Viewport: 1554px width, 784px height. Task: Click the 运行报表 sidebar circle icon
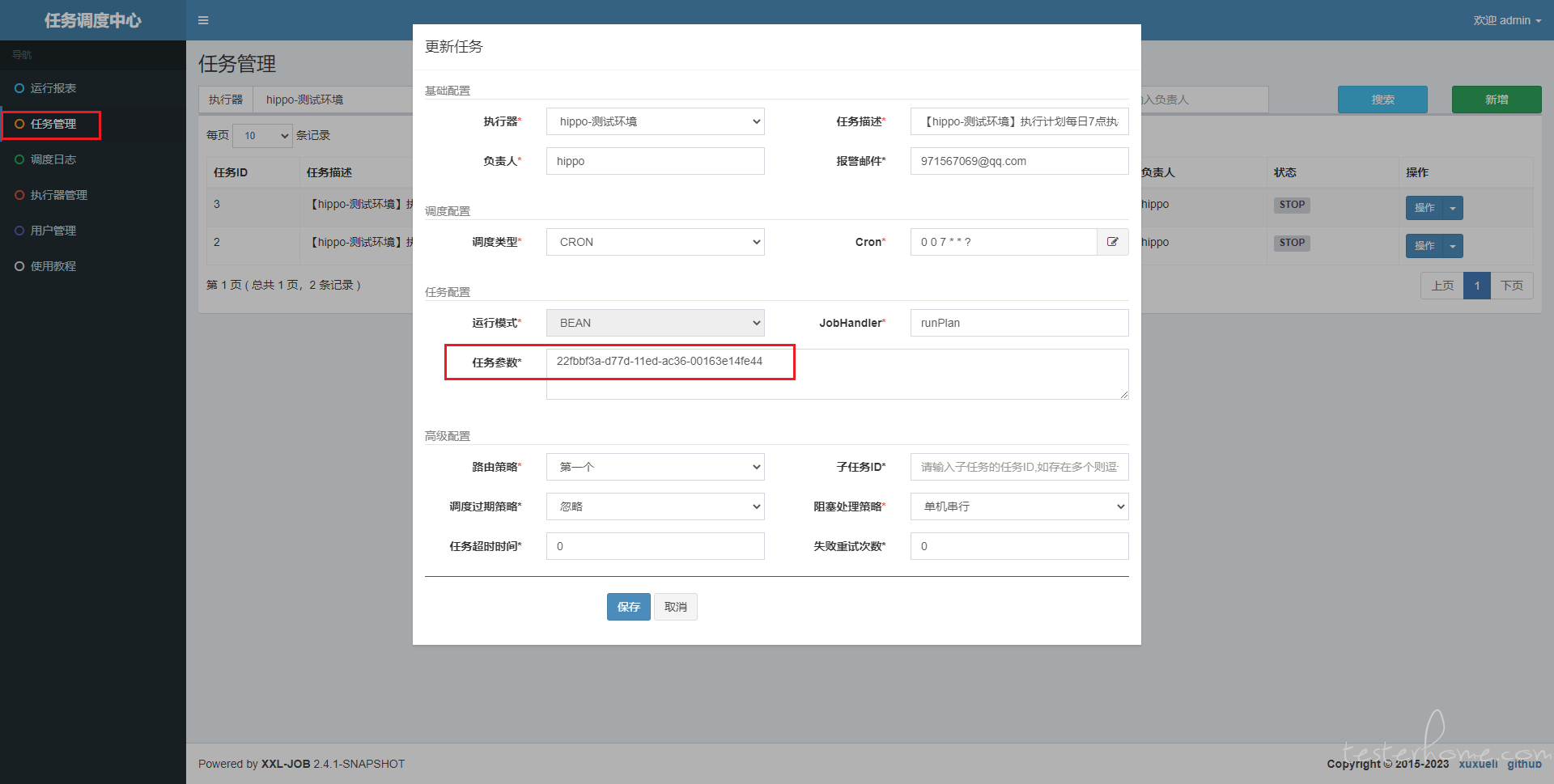coord(19,88)
